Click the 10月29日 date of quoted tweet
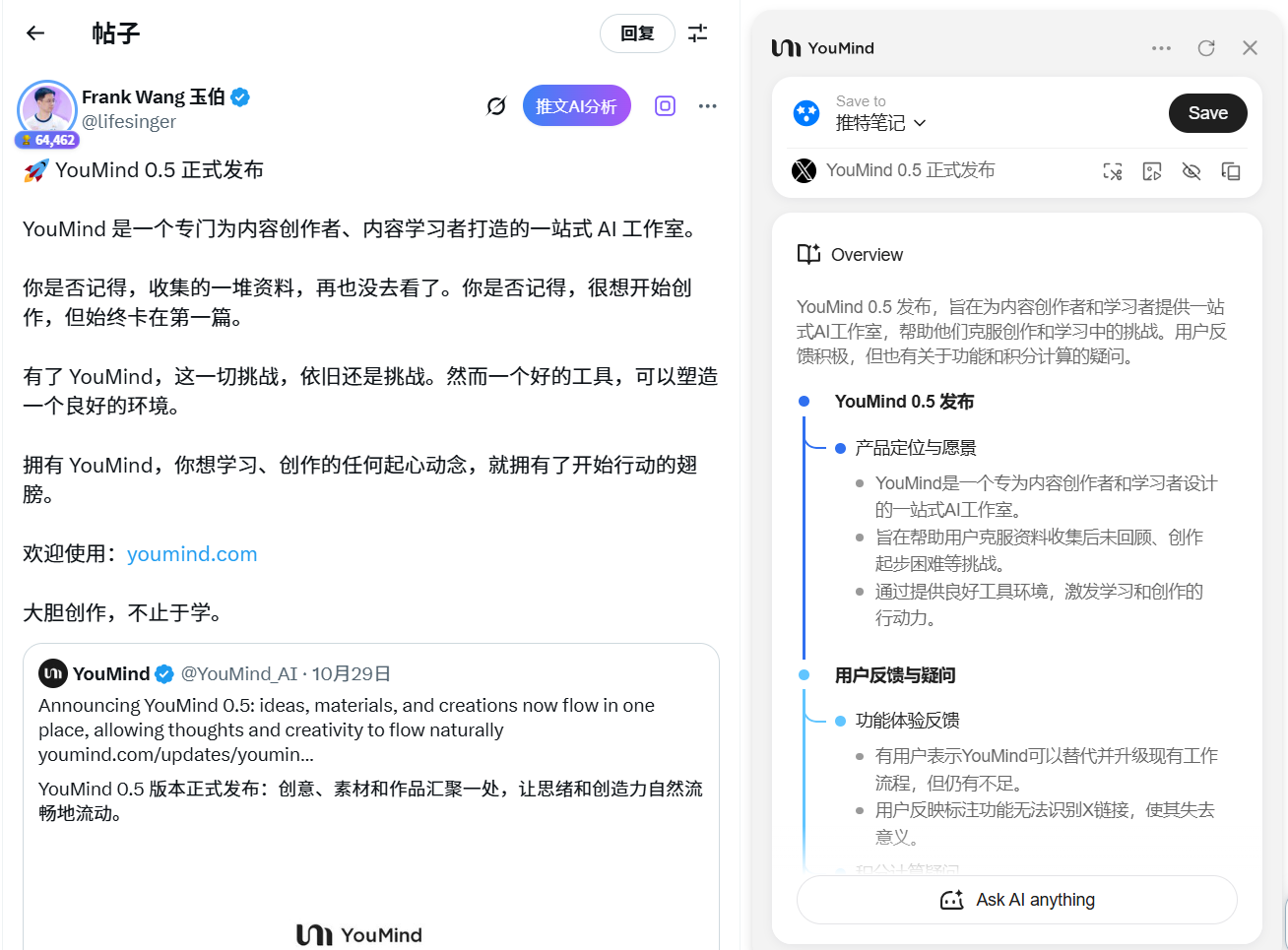 point(352,674)
